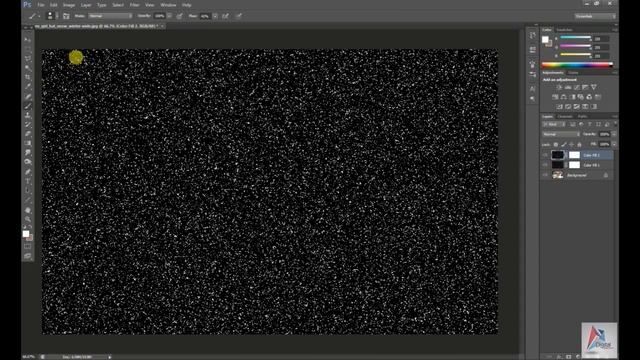Hide the Background layer

pos(545,175)
